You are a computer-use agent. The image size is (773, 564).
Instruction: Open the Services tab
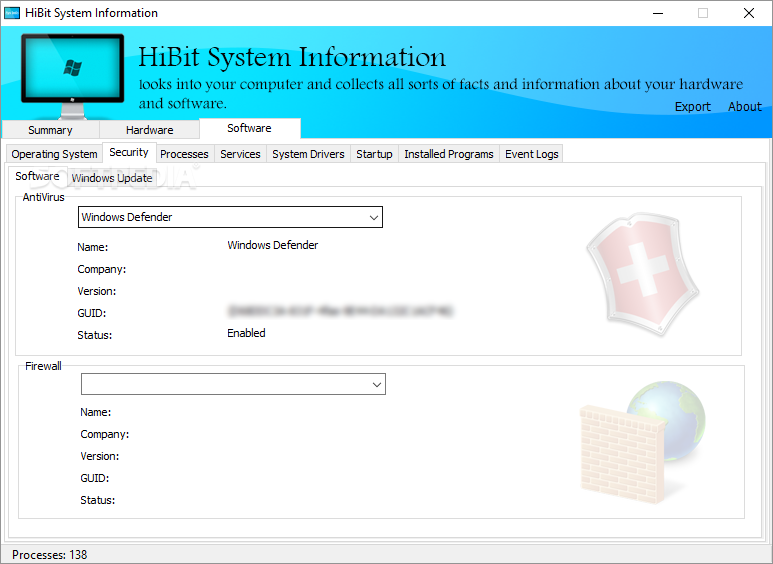click(x=240, y=154)
